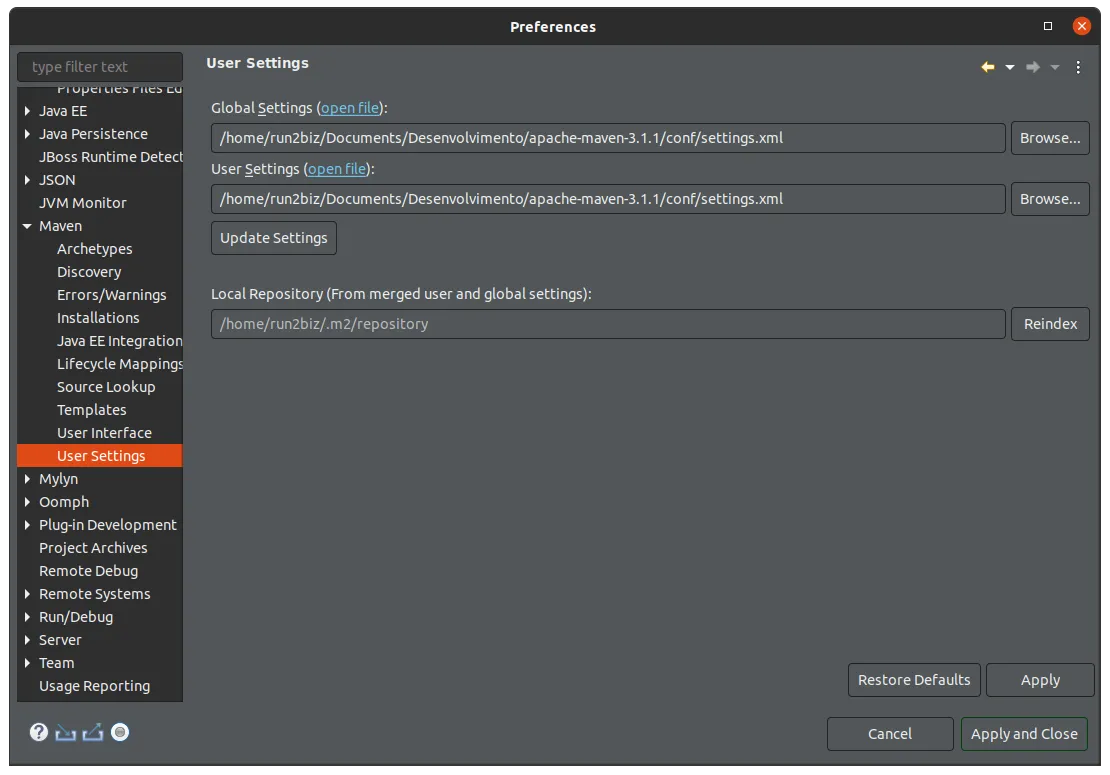This screenshot has width=1110, height=775.
Task: Click the import preferences icon
Action: point(66,733)
